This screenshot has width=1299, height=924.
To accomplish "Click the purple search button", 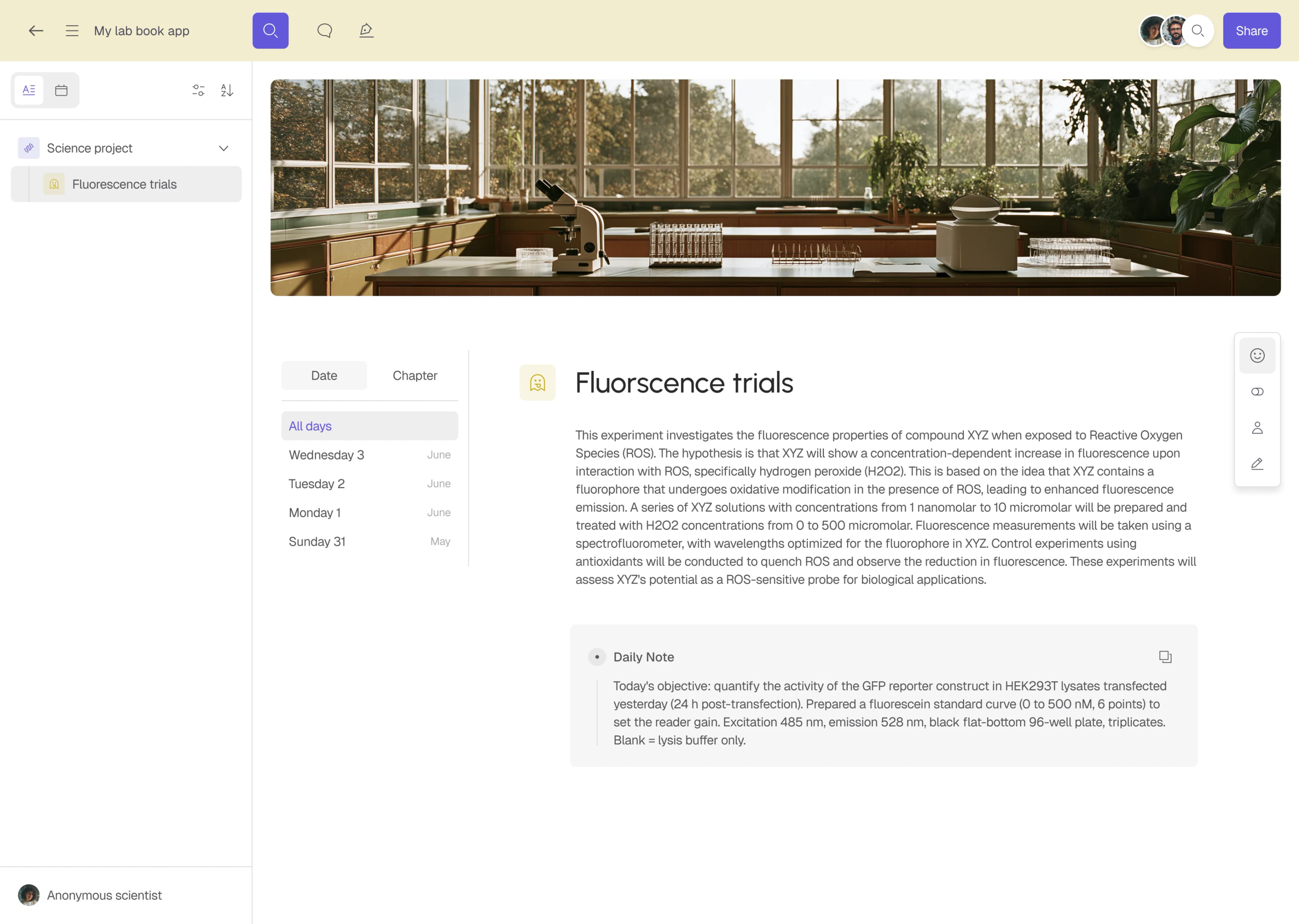I will coord(271,31).
